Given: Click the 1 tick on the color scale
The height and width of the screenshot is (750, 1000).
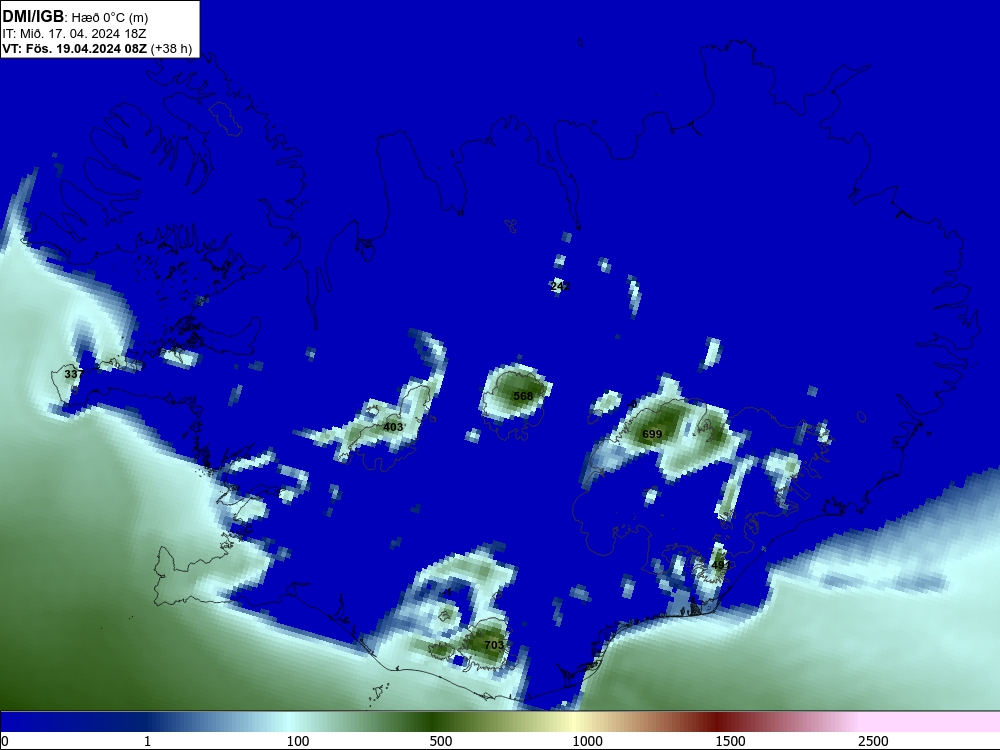Looking at the screenshot, I should 147,741.
